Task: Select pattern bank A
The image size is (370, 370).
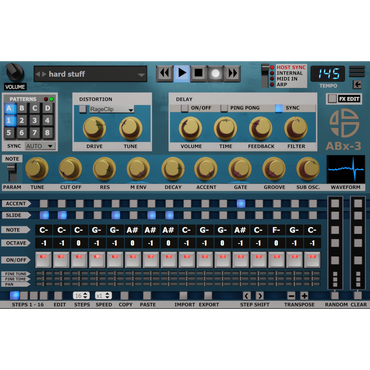Action: click(9, 108)
